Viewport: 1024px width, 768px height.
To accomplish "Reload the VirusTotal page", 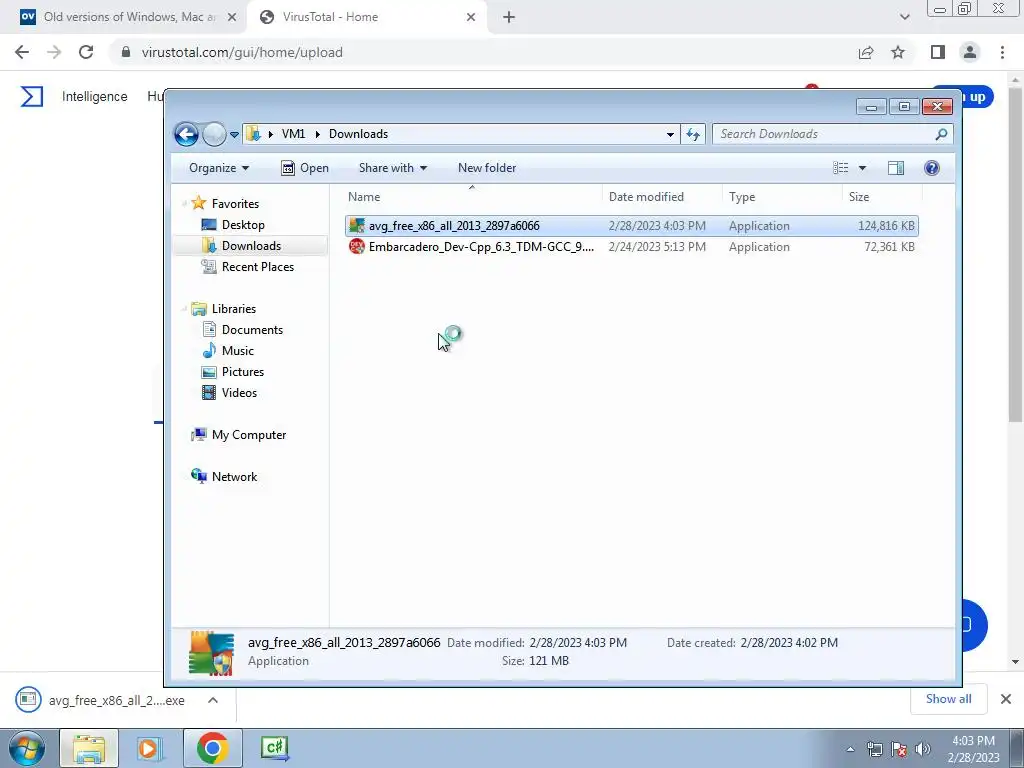I will [86, 52].
